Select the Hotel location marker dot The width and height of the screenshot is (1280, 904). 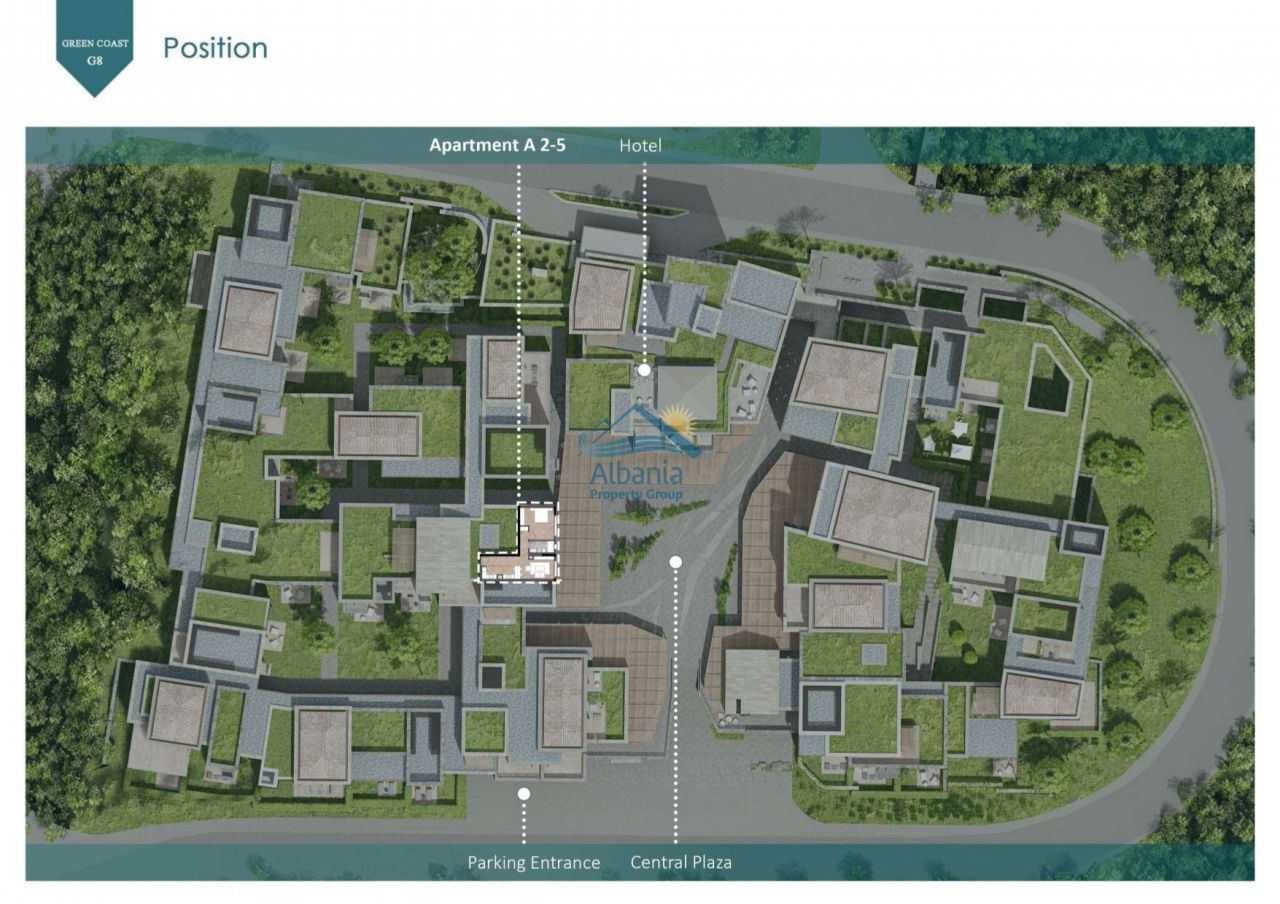click(x=644, y=370)
